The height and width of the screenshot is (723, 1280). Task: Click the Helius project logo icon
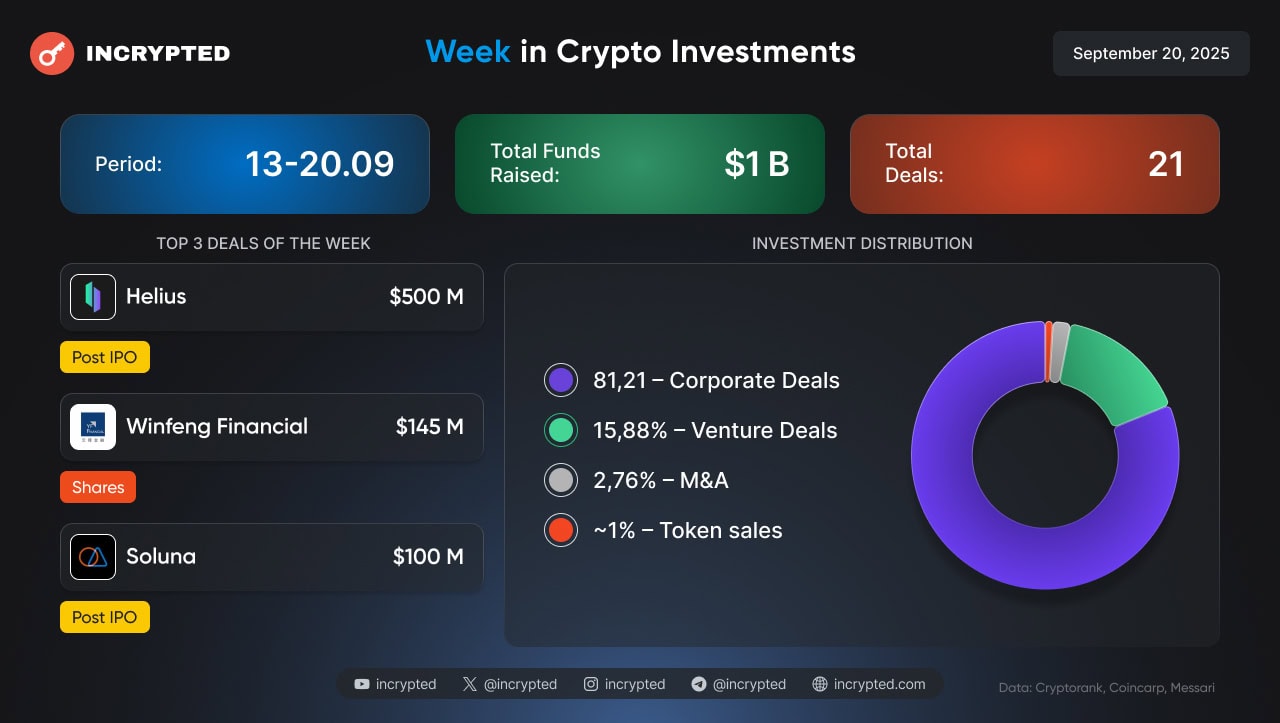[x=93, y=297]
